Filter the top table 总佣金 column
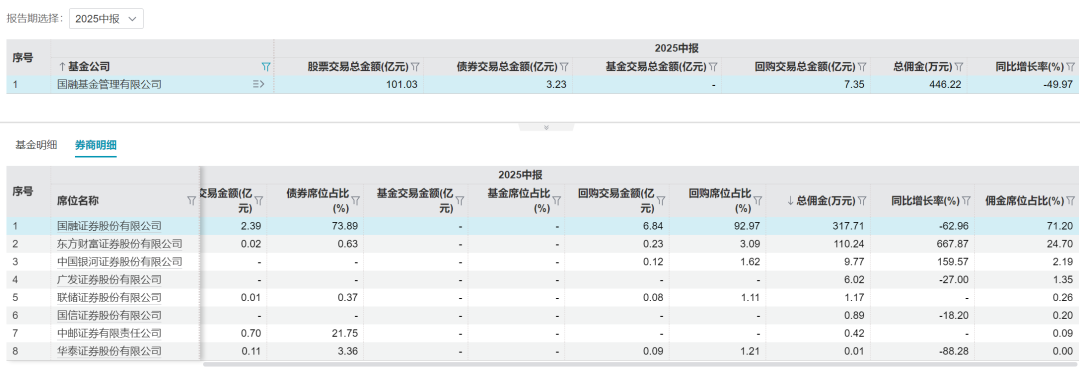 tap(959, 67)
